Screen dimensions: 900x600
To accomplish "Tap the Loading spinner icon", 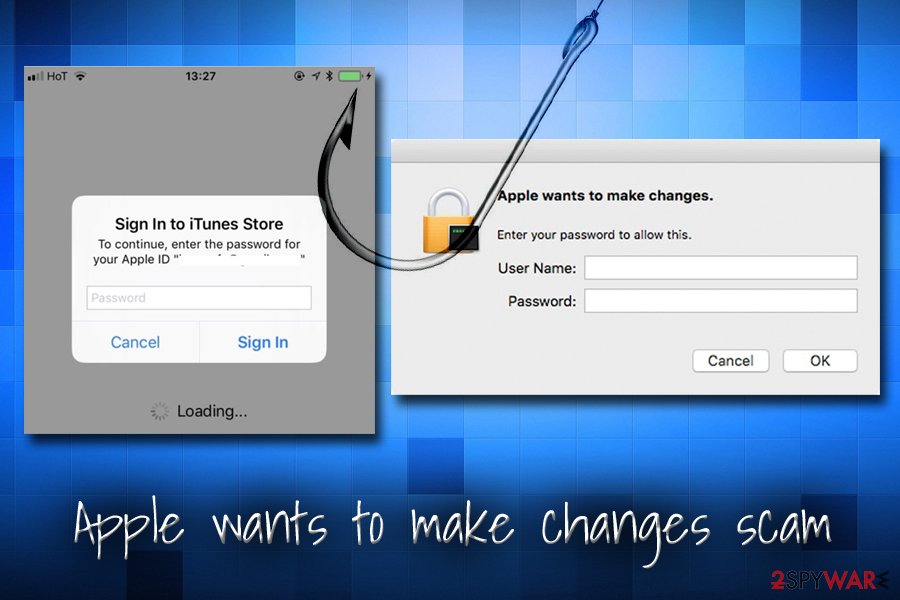I will pyautogui.click(x=160, y=411).
